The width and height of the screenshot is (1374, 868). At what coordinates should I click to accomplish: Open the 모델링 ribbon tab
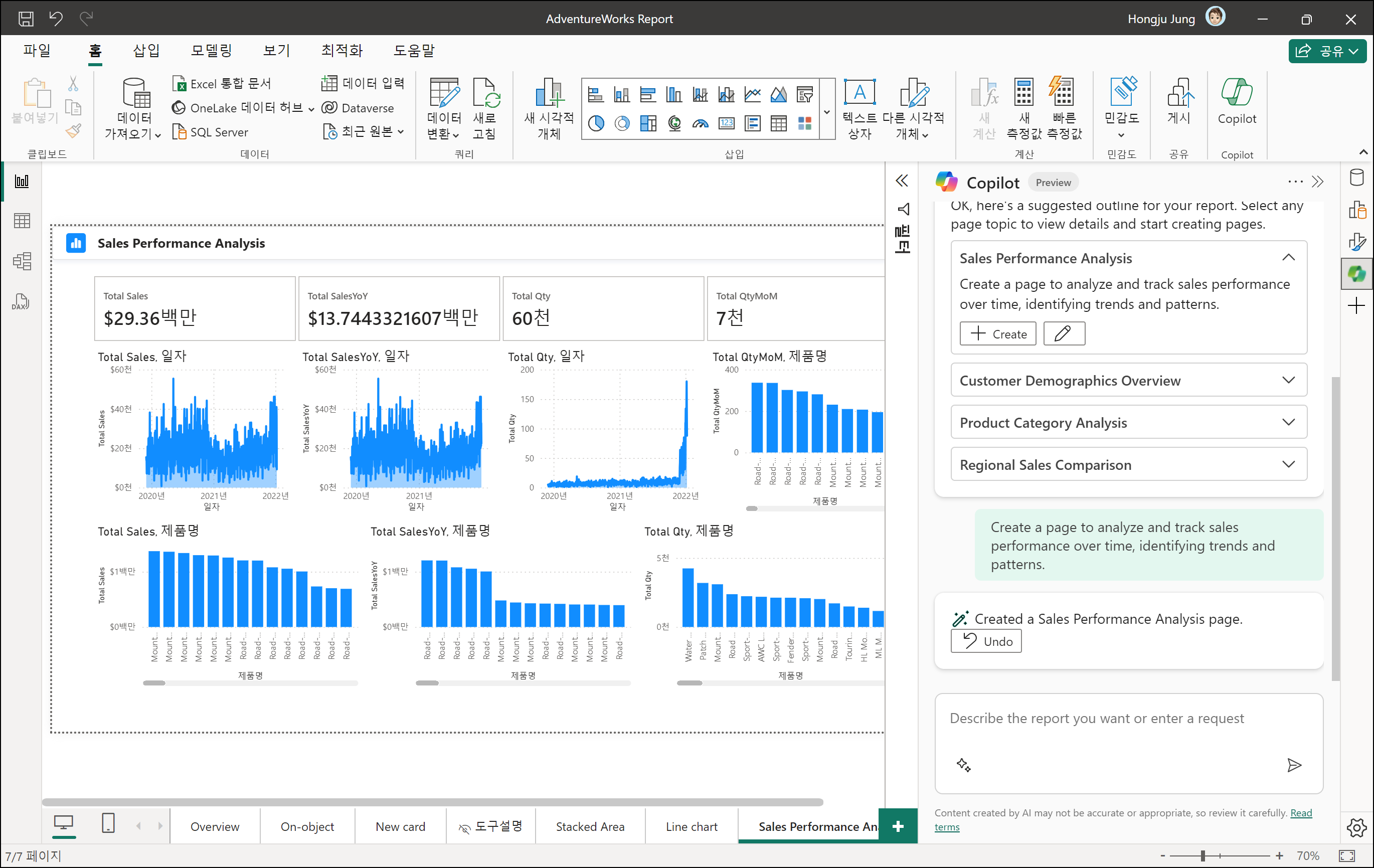[x=211, y=51]
